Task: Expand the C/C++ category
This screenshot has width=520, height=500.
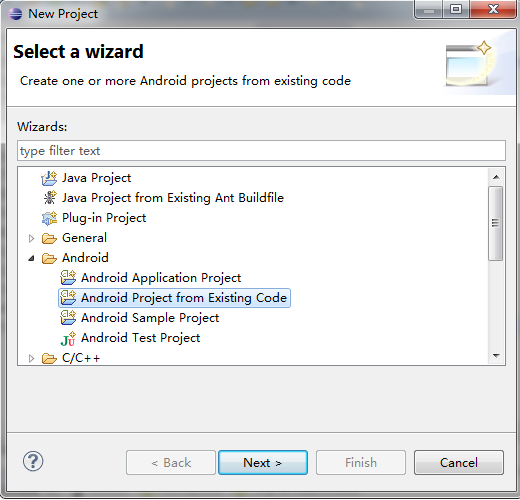Action: 31,358
